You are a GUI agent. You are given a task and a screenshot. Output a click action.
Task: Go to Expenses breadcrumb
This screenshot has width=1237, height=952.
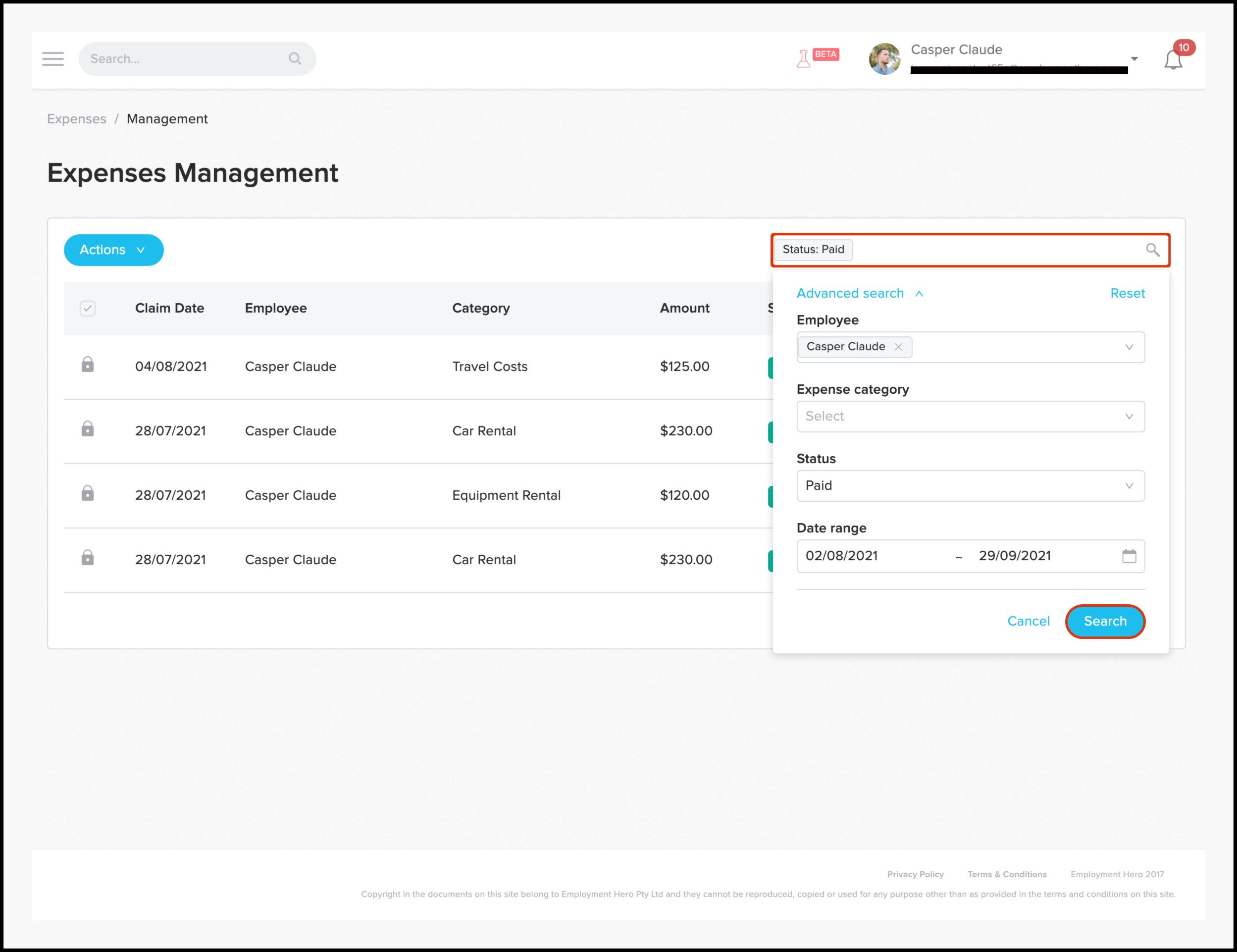pyautogui.click(x=76, y=119)
